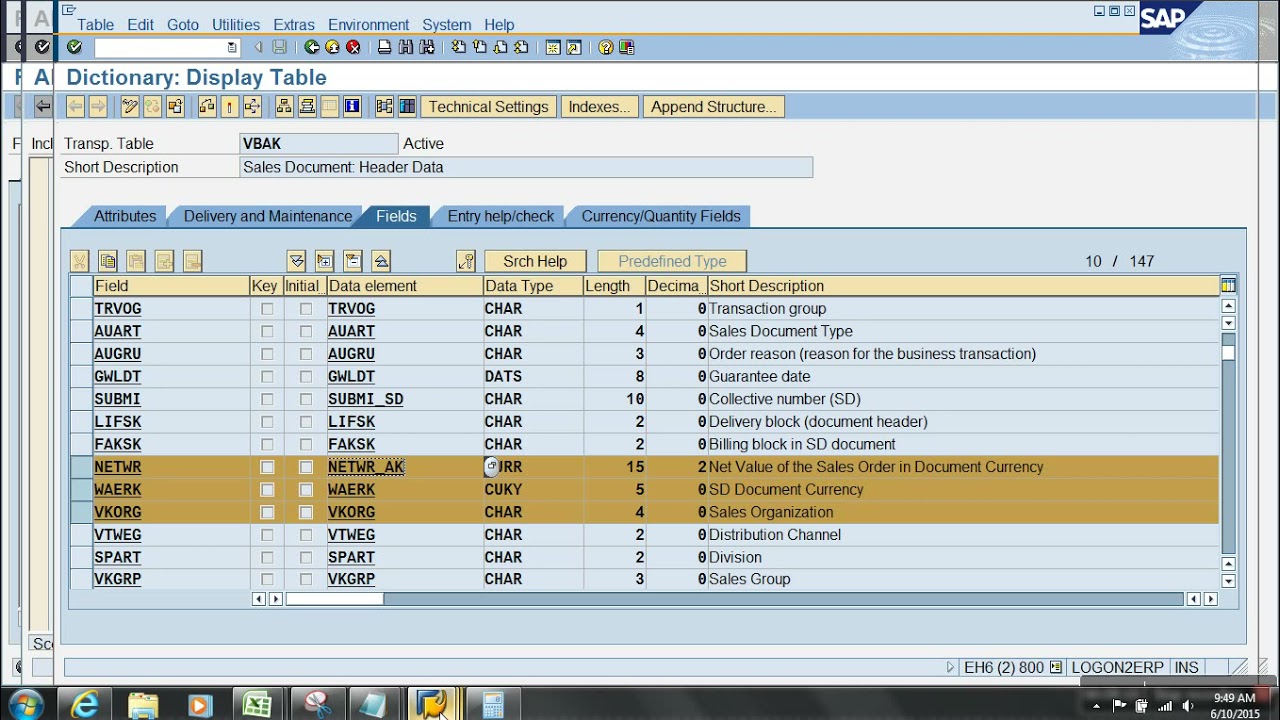Open the table Contents icon
This screenshot has height=720, width=1280.
tap(407, 107)
